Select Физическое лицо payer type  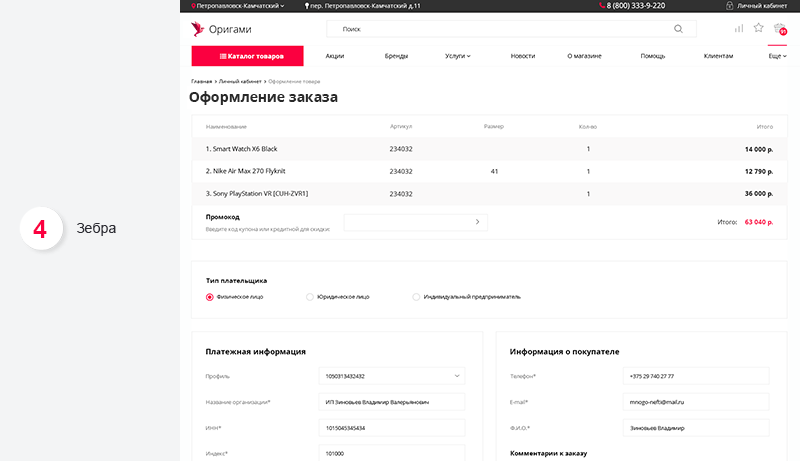click(209, 297)
